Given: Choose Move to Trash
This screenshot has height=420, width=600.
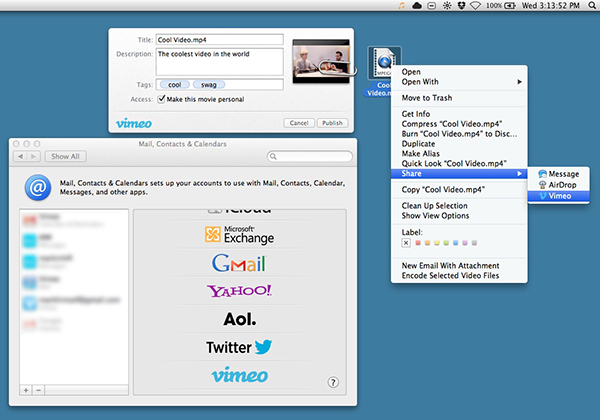Looking at the screenshot, I should [459, 98].
